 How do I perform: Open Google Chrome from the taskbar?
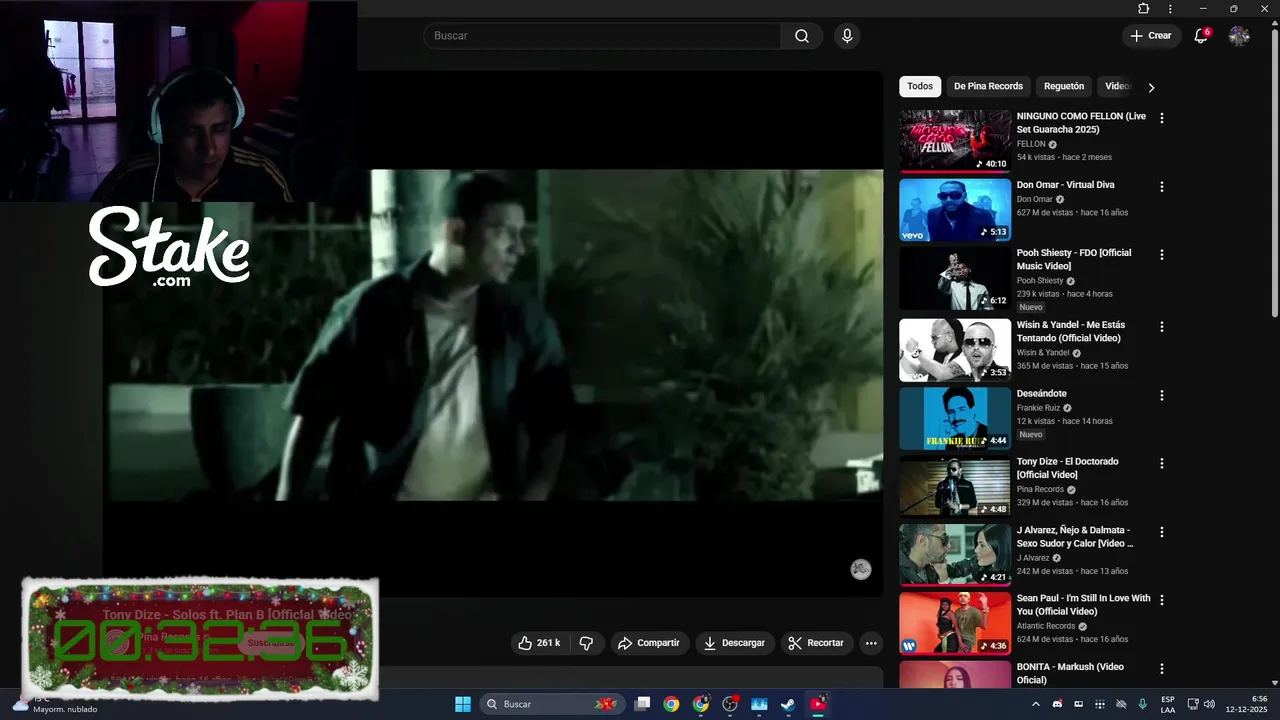click(x=671, y=704)
